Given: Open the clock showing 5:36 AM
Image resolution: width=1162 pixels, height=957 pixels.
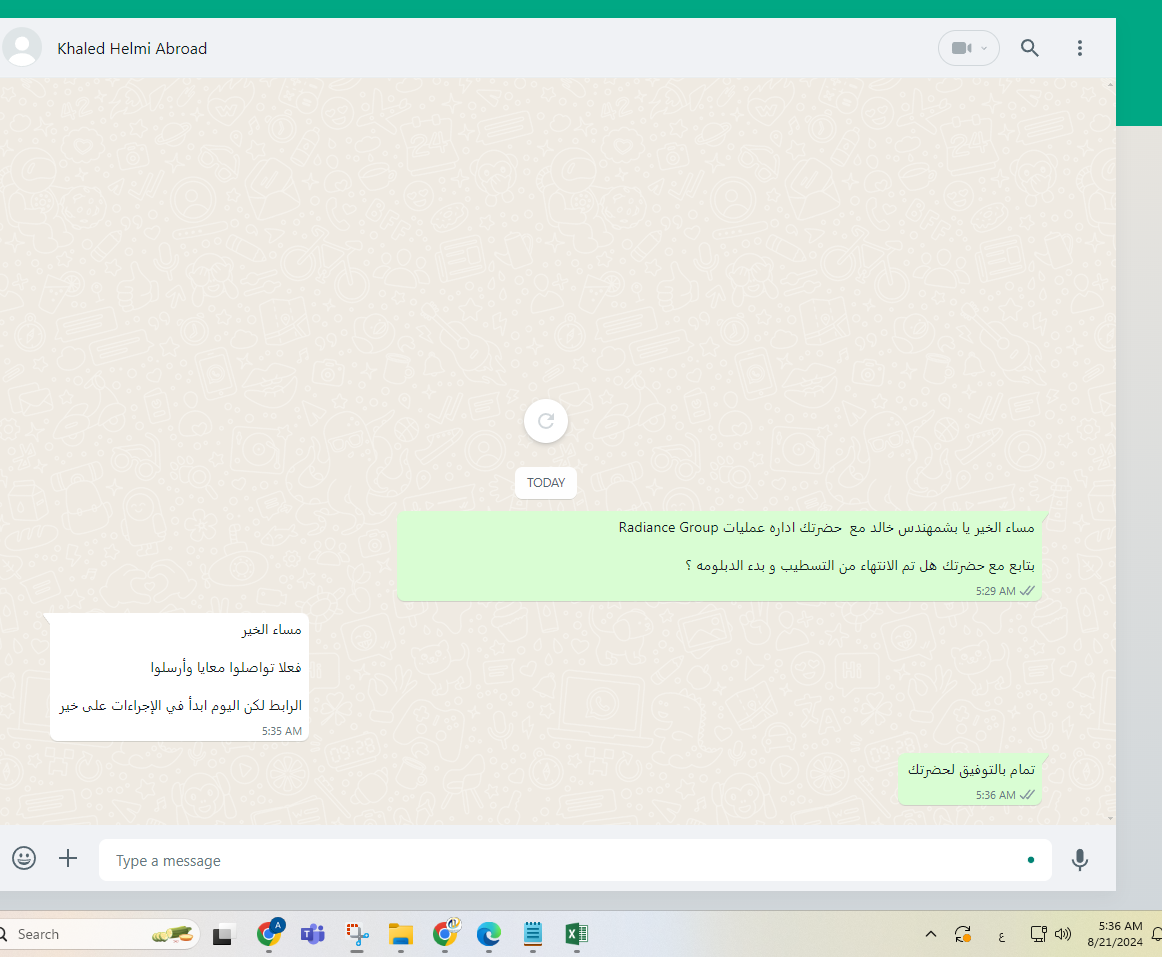Looking at the screenshot, I should point(1115,934).
